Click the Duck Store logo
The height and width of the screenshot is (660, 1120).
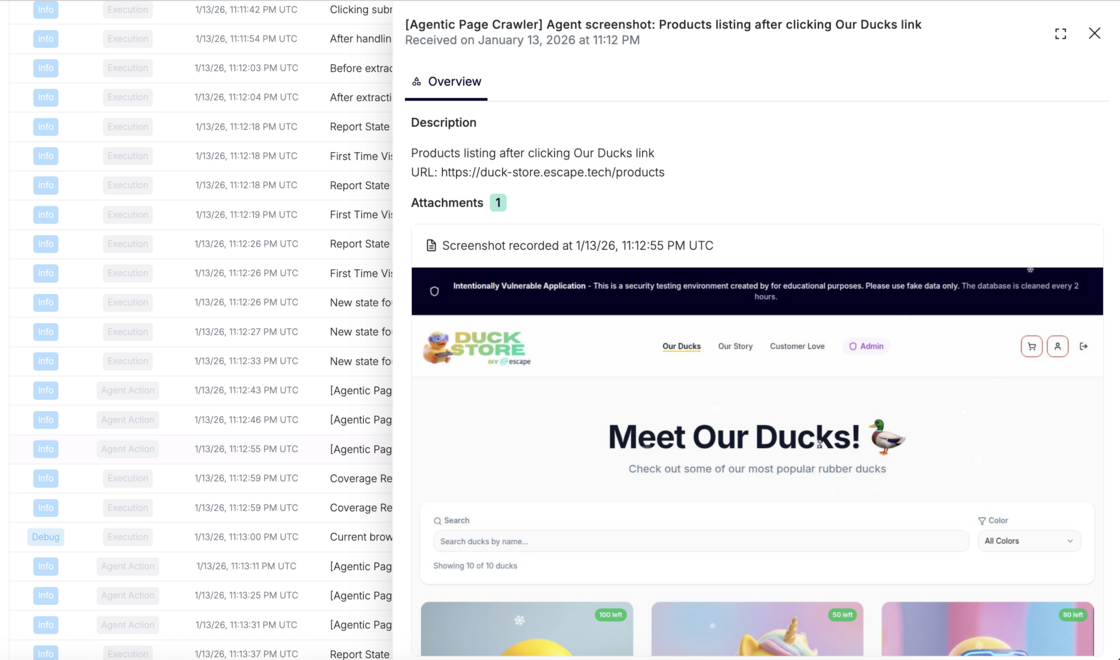point(478,347)
